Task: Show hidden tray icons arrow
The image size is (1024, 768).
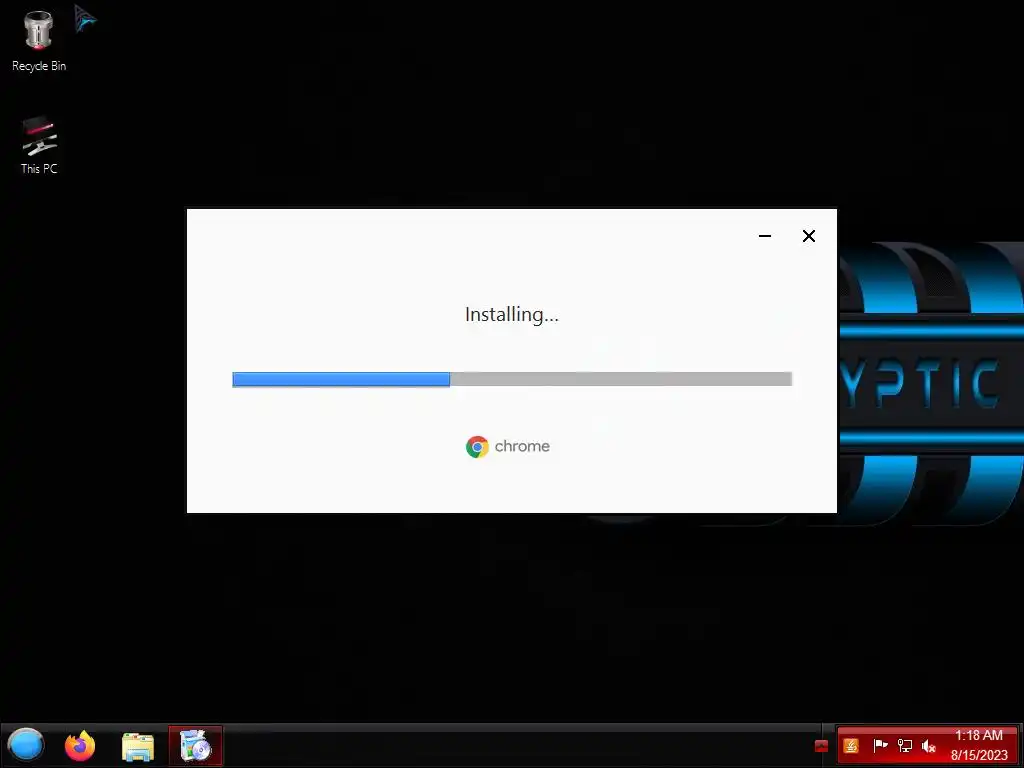Action: (822, 746)
